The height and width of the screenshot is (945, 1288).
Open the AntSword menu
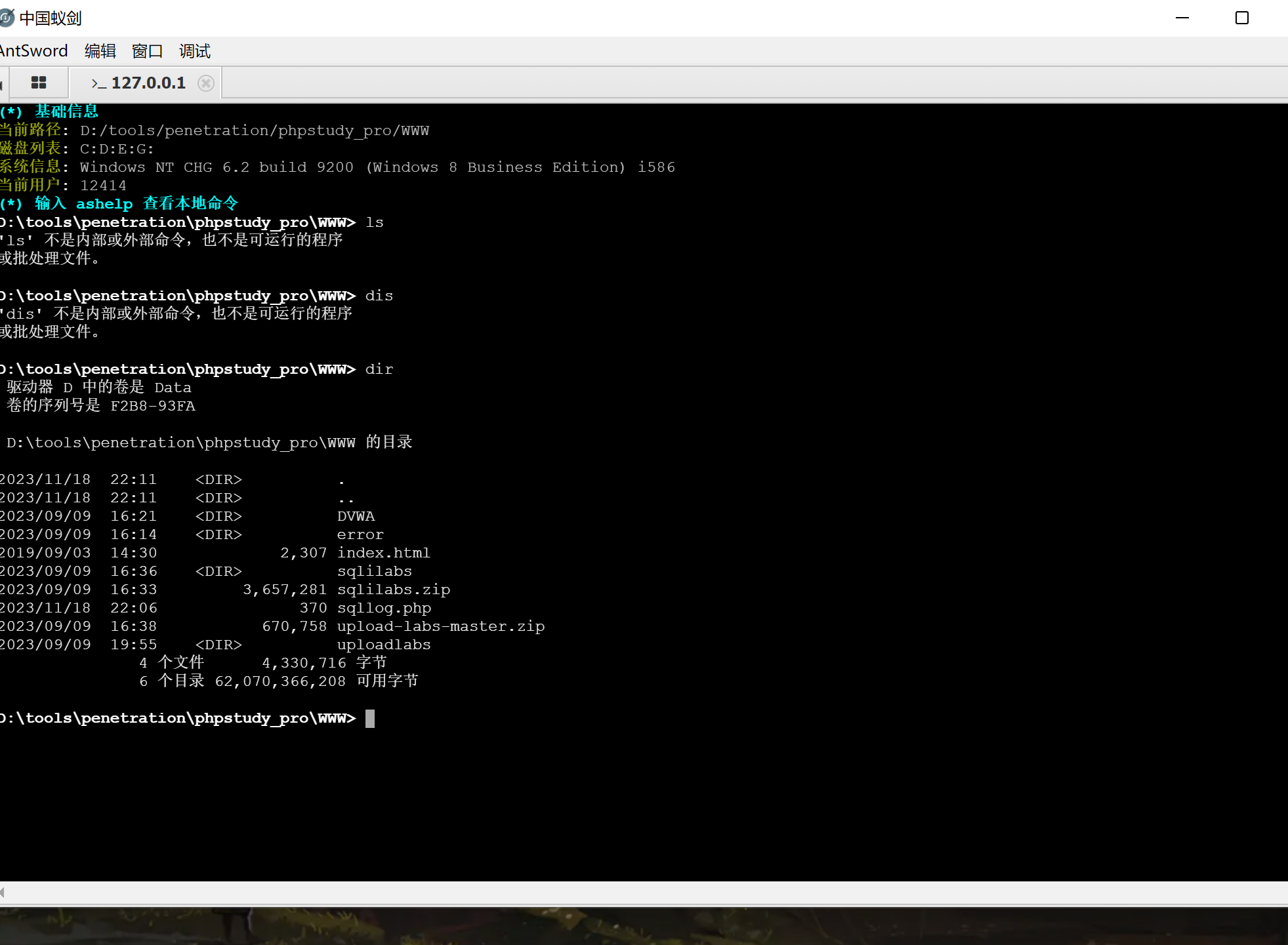(x=33, y=51)
